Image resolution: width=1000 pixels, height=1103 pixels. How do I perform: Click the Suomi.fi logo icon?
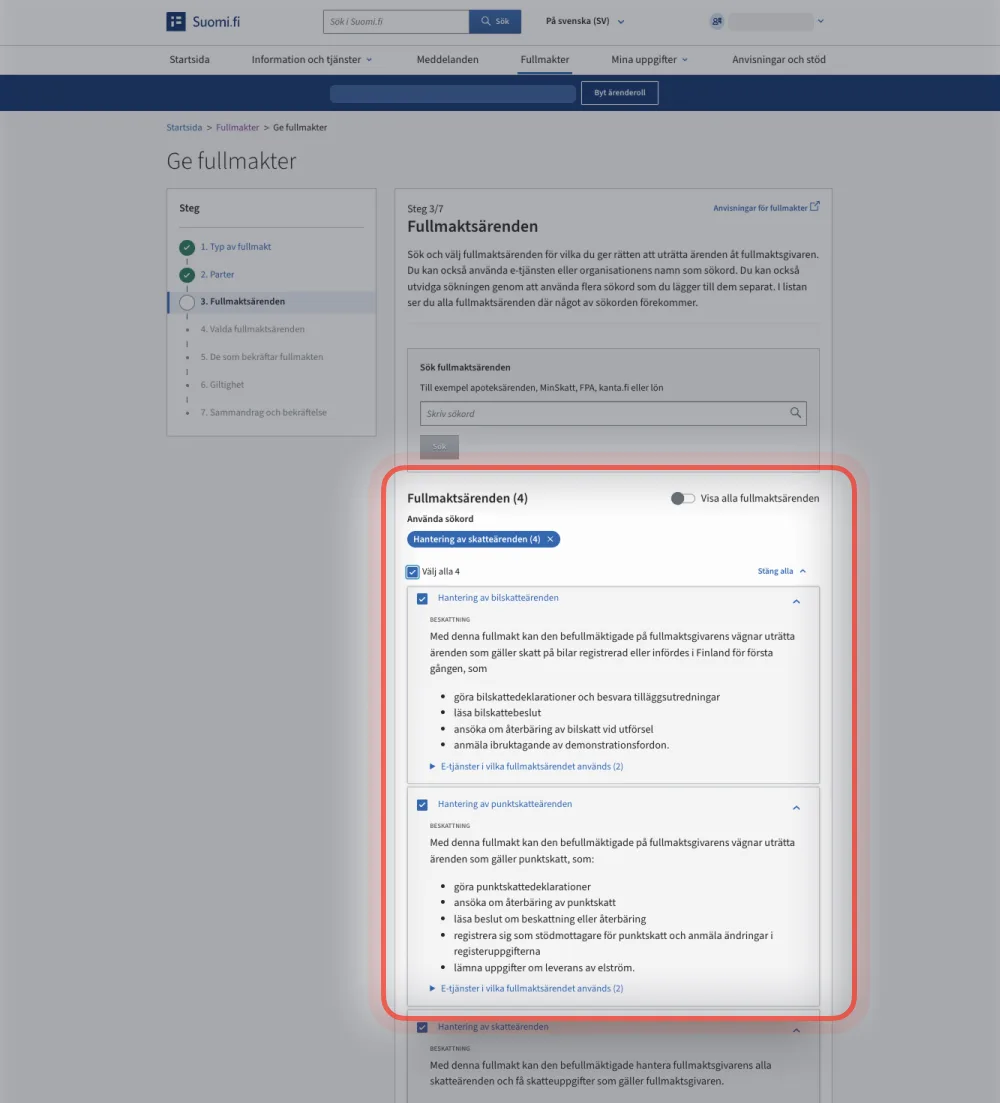coord(176,21)
